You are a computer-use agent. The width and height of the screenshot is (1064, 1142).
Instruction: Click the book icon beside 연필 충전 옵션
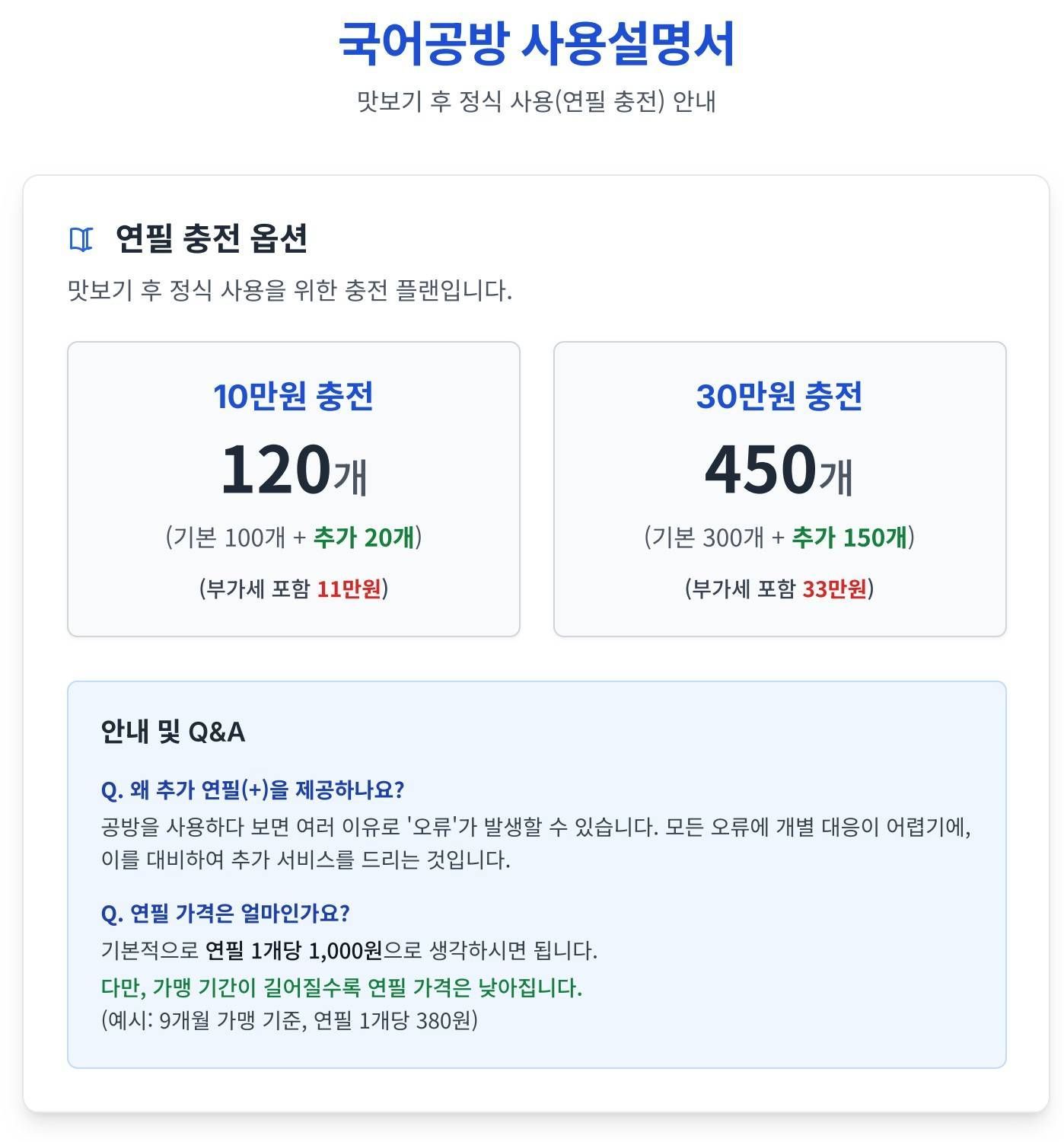pos(81,239)
